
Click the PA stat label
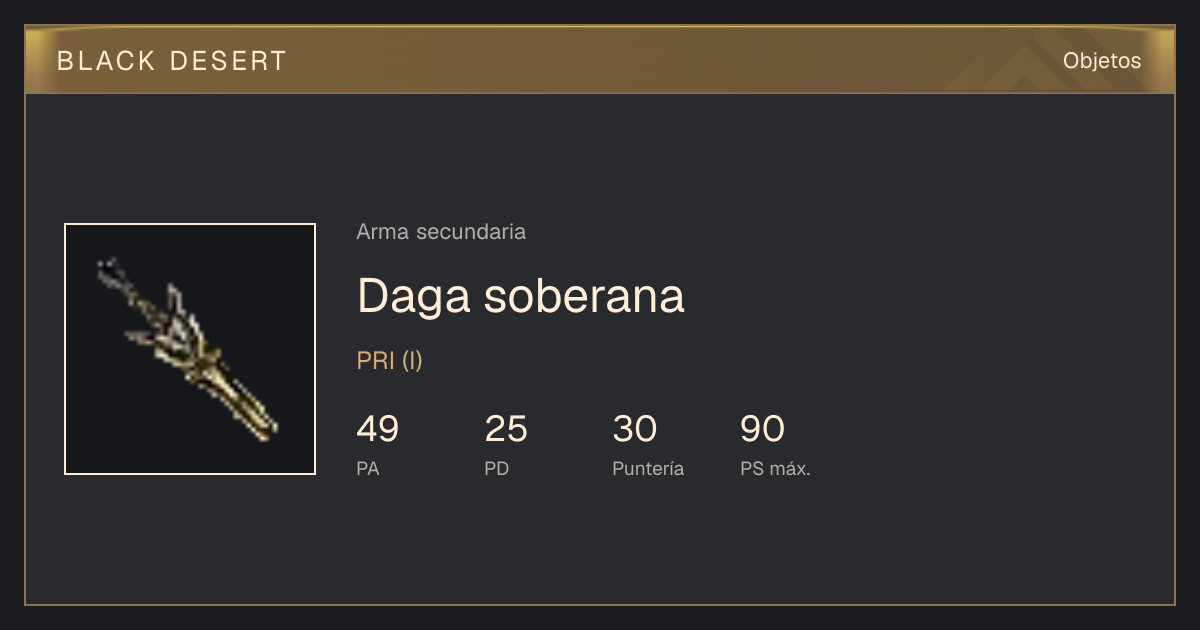click(x=368, y=469)
